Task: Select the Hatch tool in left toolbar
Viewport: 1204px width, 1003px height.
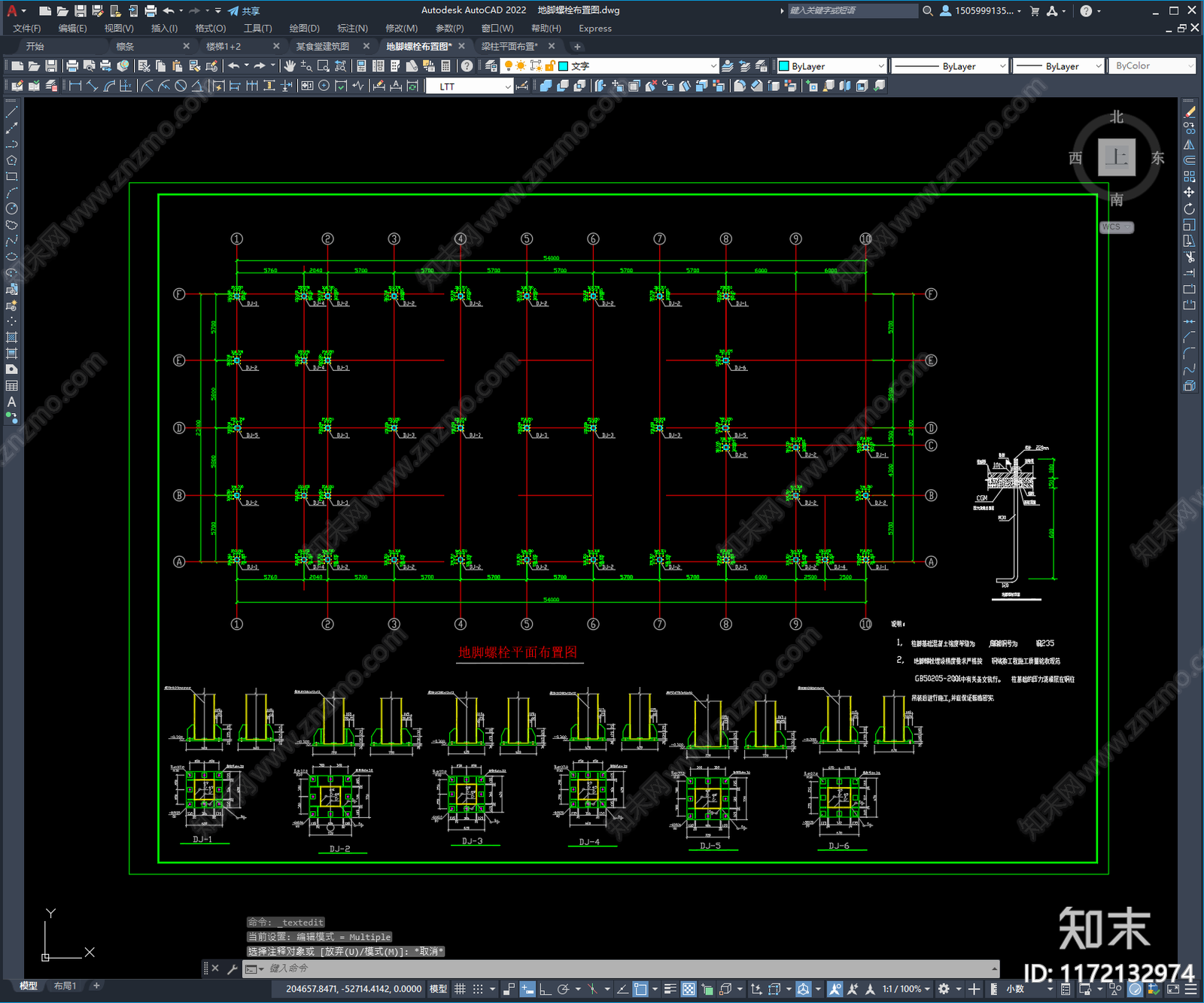Action: coord(11,337)
